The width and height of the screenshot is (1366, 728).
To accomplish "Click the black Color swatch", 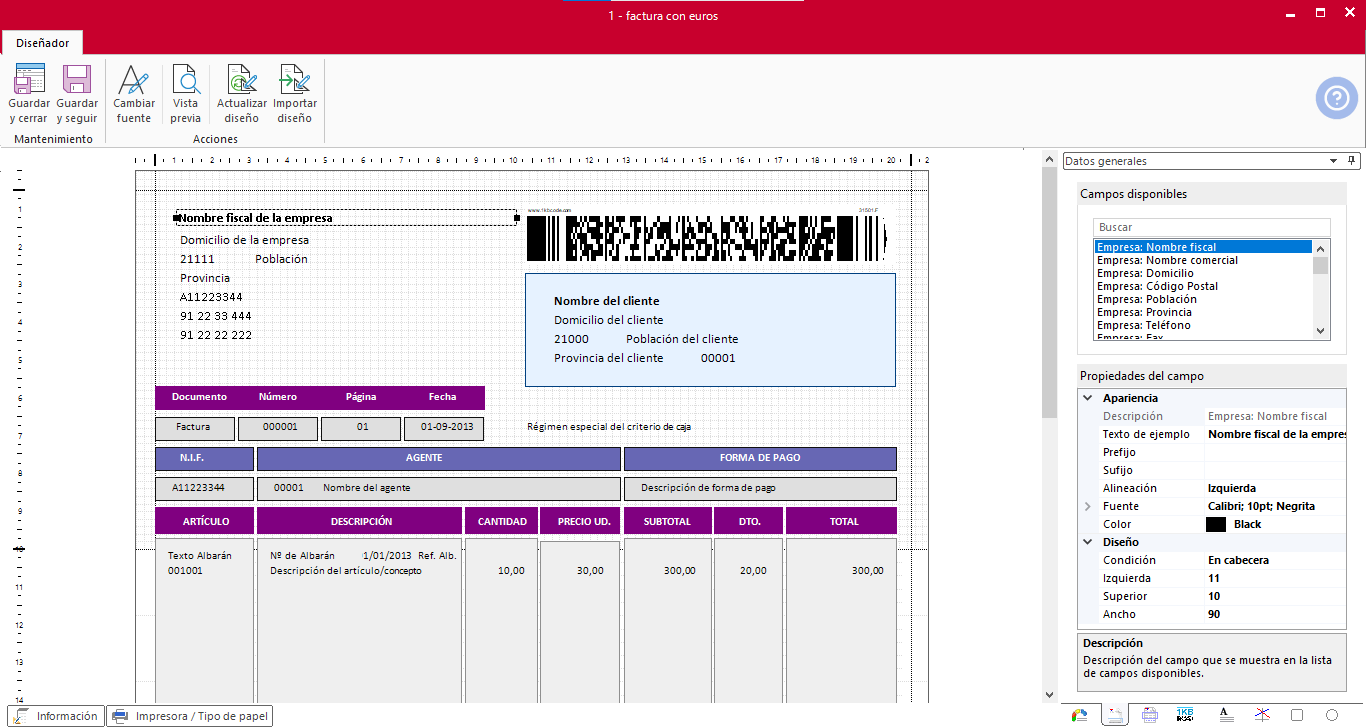I will click(x=1216, y=524).
